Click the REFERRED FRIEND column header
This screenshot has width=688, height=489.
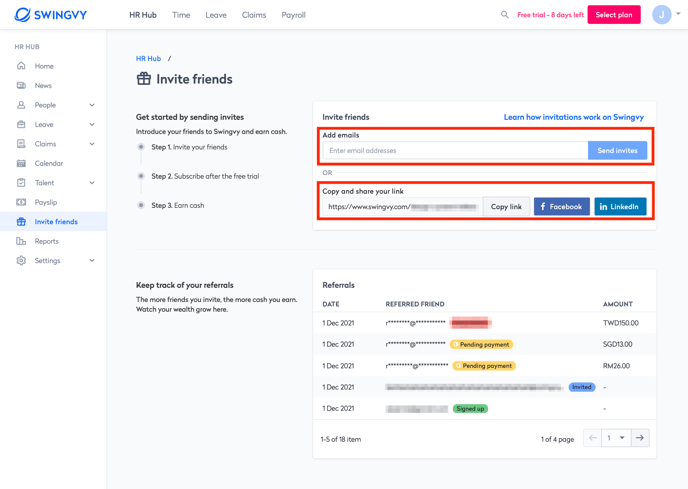(x=415, y=304)
